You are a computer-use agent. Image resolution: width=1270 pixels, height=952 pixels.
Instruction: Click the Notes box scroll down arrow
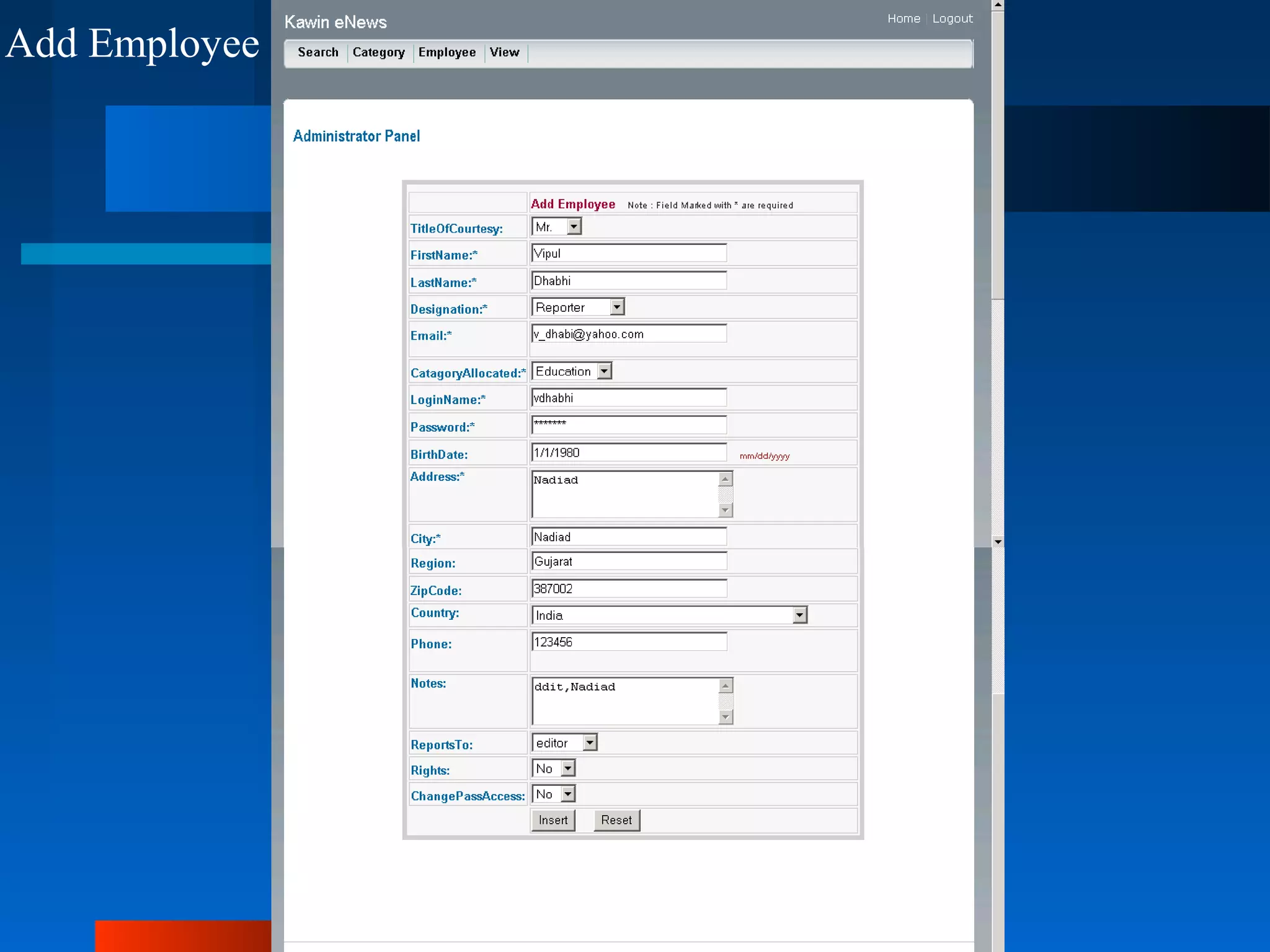pos(726,716)
